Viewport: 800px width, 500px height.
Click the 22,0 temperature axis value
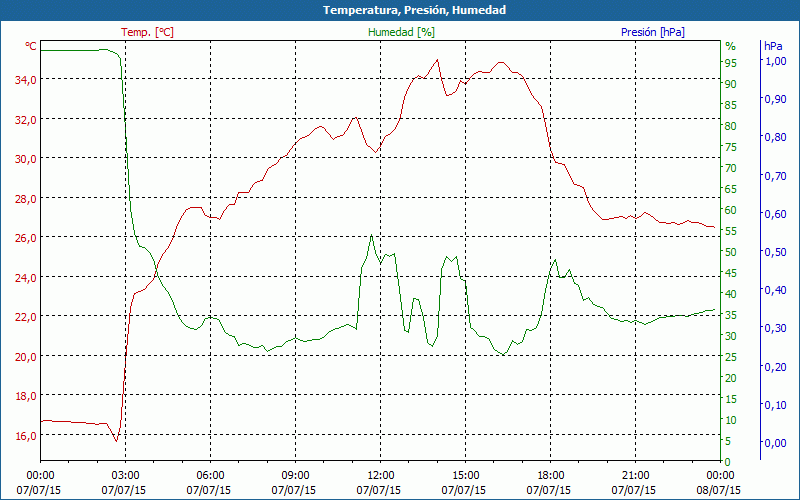26,317
